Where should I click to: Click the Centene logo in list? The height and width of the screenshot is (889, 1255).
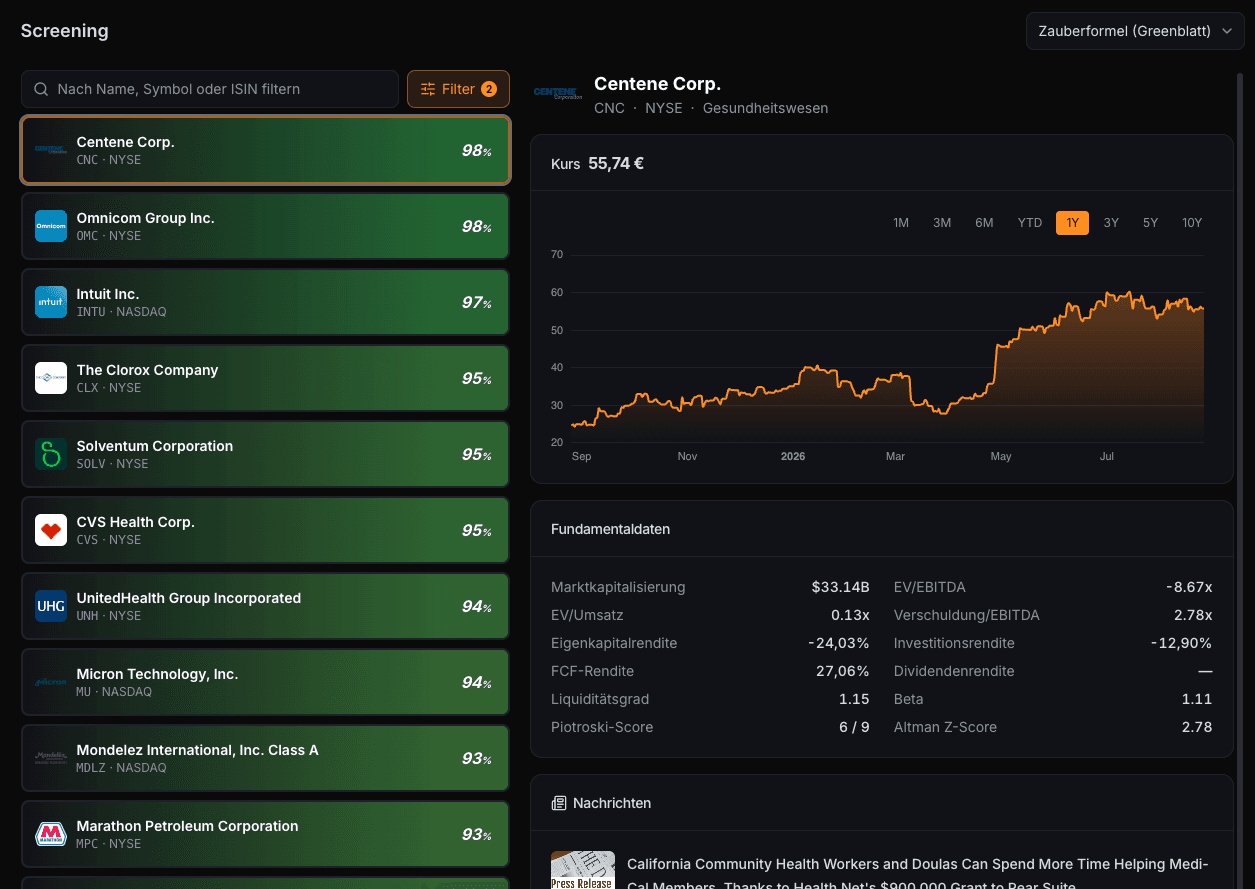pyautogui.click(x=51, y=150)
